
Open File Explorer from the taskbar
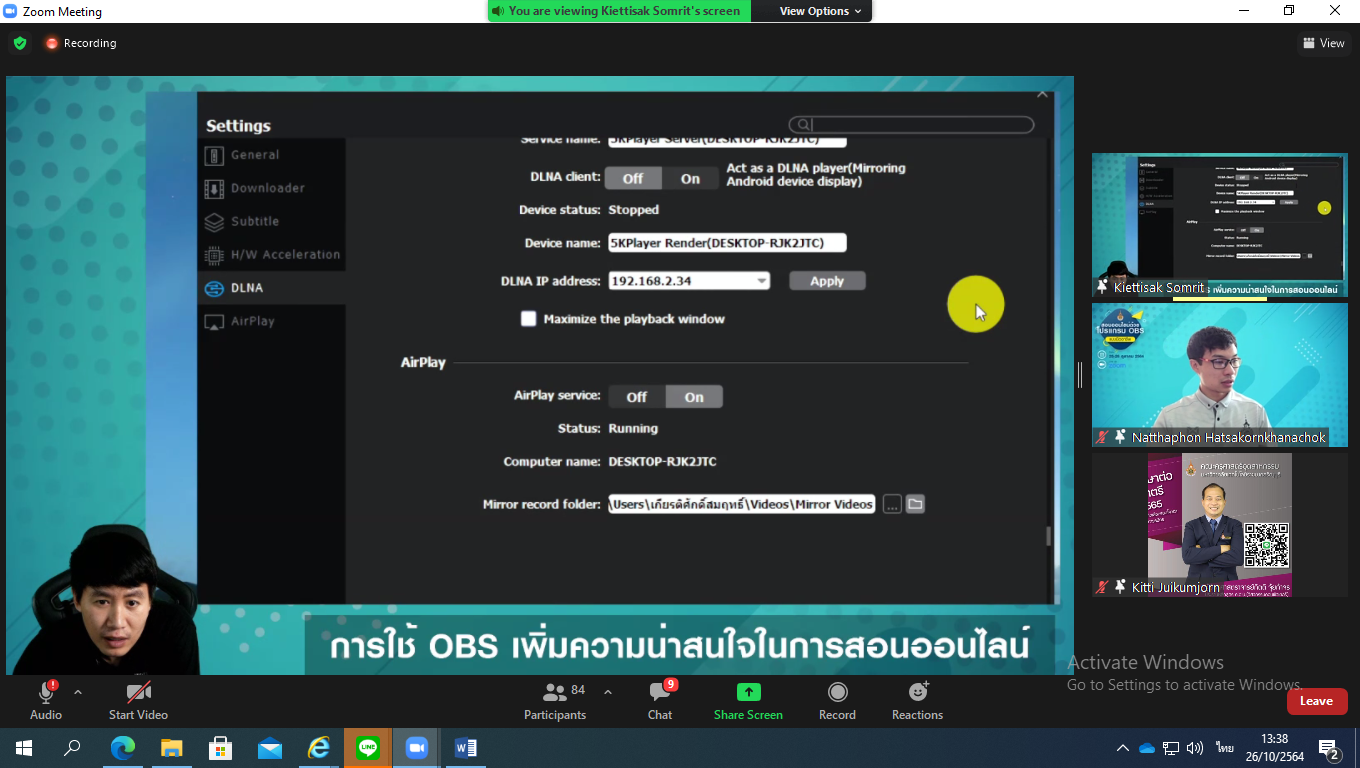[172, 748]
